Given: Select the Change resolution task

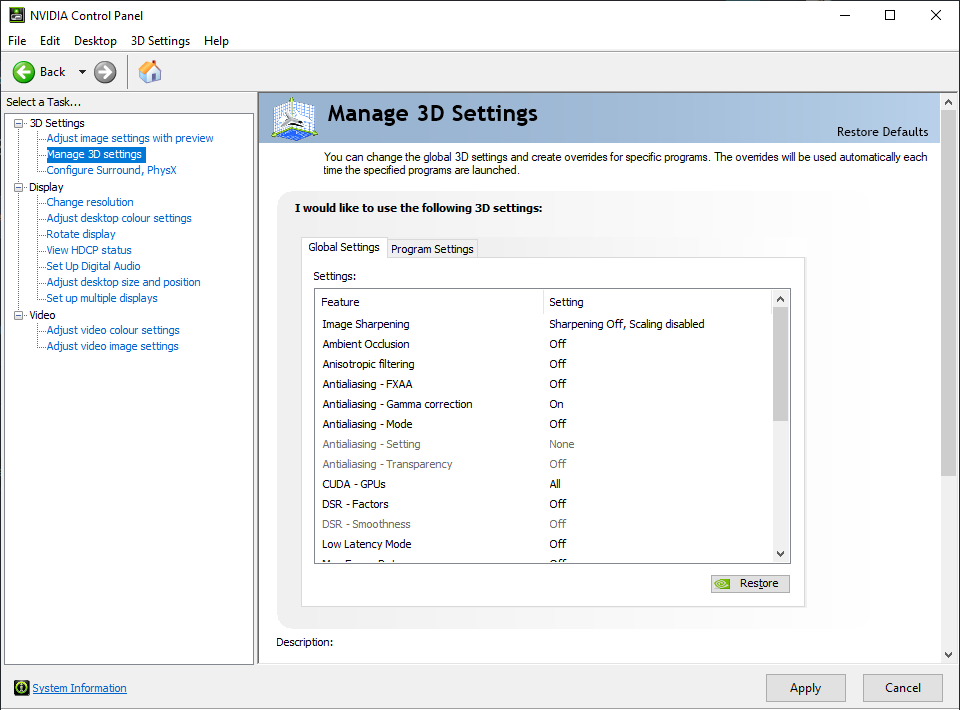Looking at the screenshot, I should coord(90,202).
